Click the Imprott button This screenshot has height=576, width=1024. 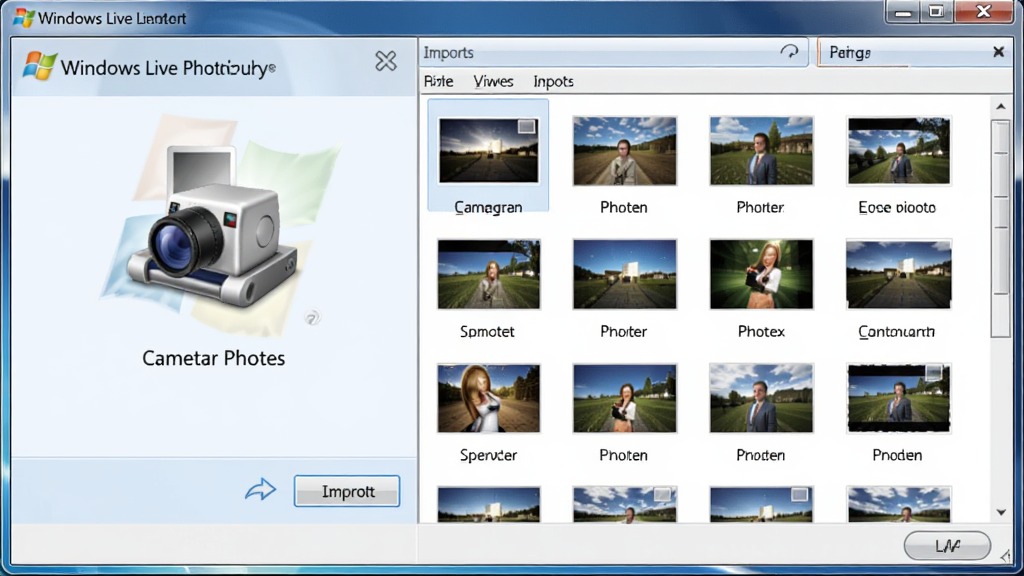(347, 491)
